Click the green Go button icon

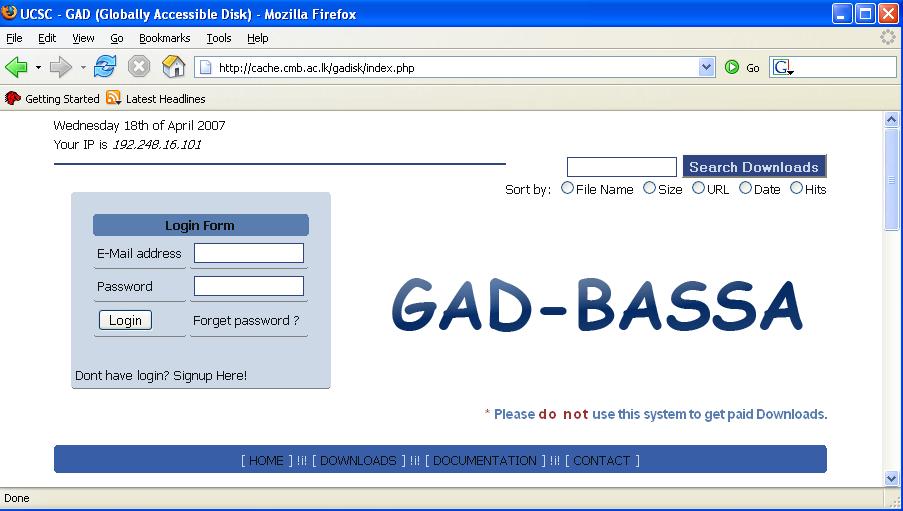(x=733, y=68)
